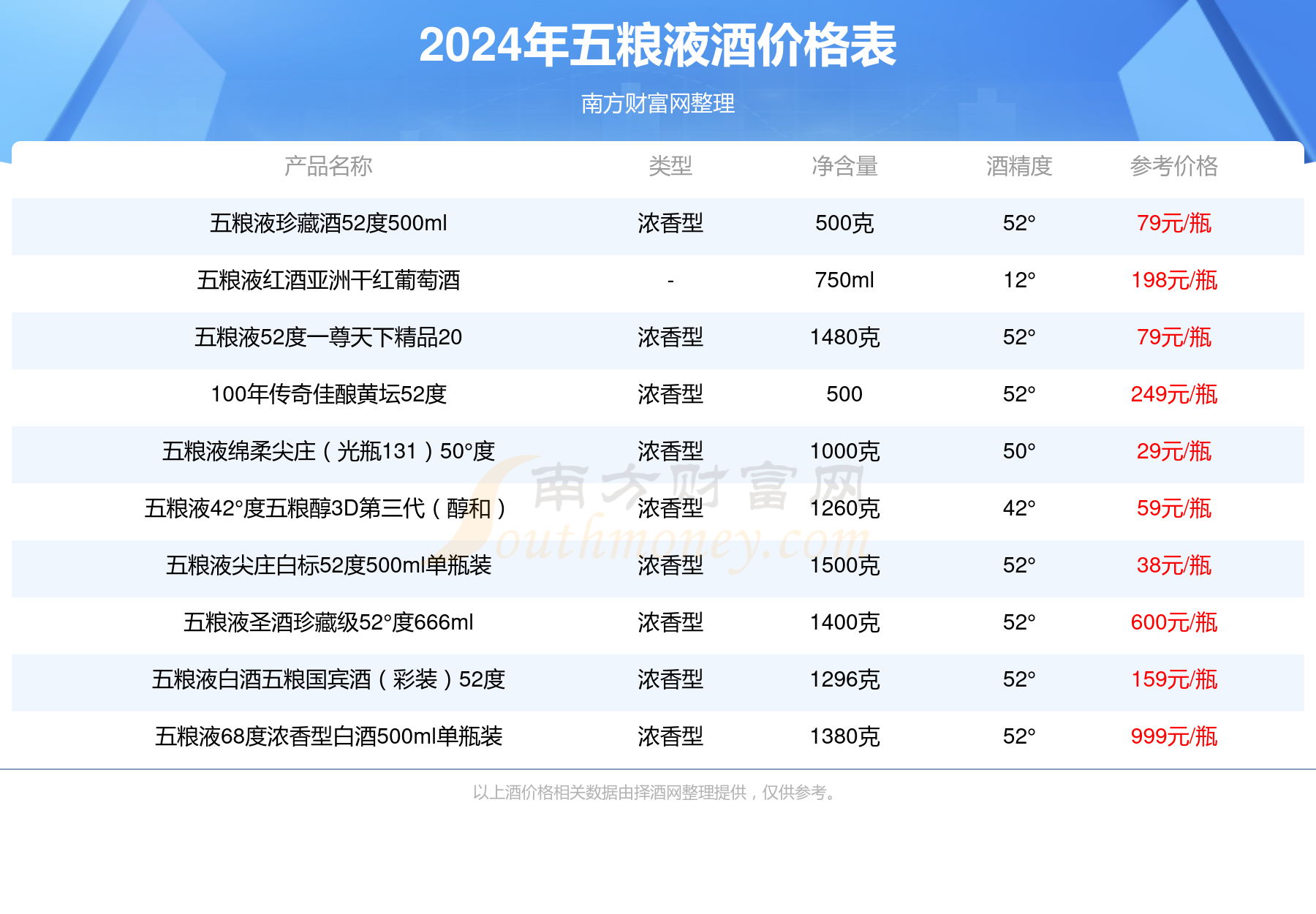
Task: Select the dash type cell for 五粮液红酒
Action: tap(670, 281)
